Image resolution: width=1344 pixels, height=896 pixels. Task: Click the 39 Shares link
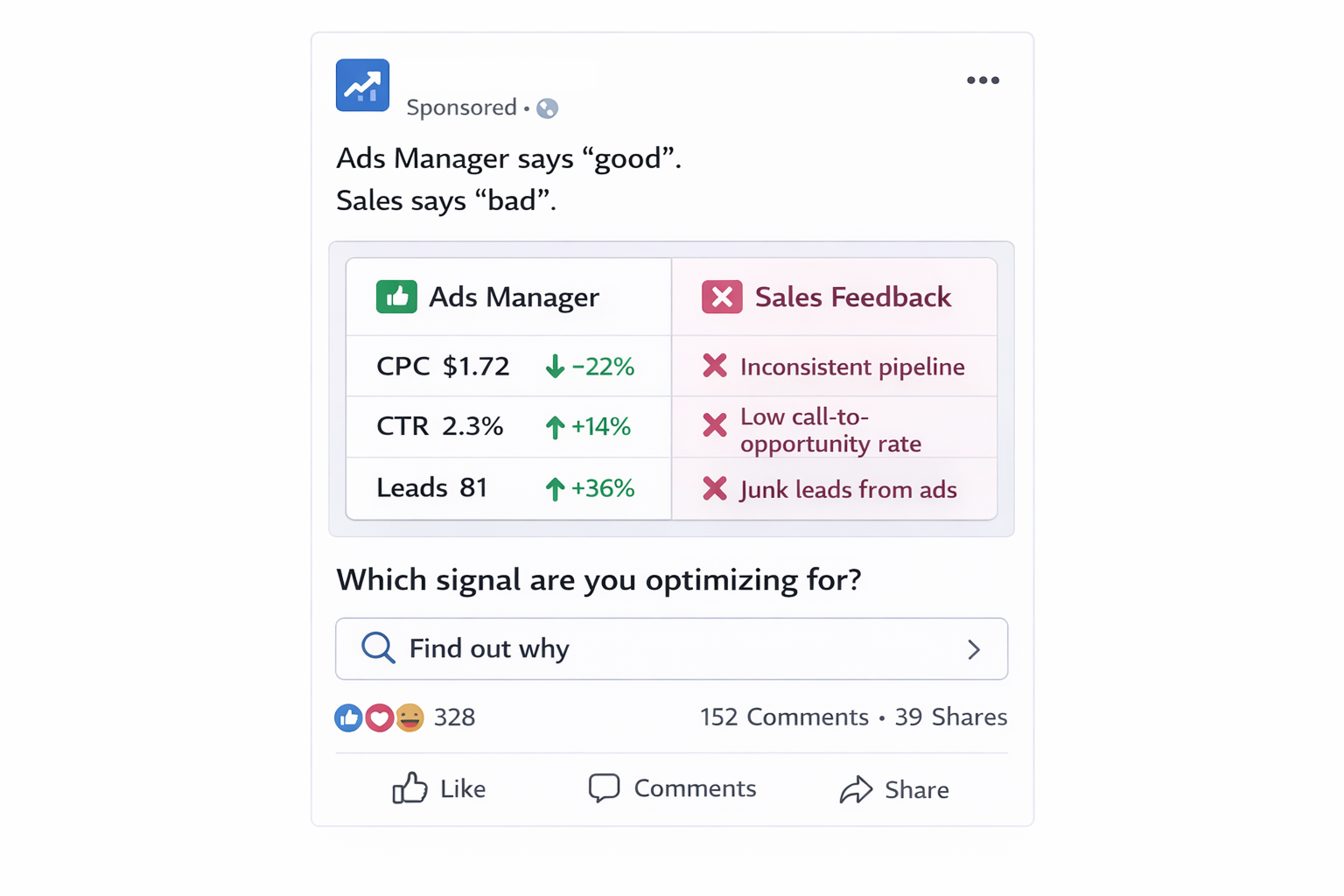[951, 717]
